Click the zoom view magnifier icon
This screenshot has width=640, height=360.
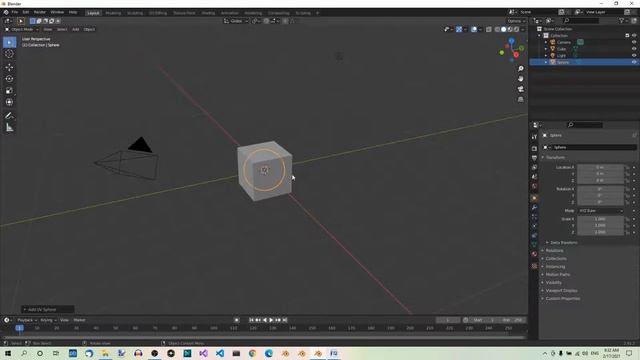(x=520, y=69)
